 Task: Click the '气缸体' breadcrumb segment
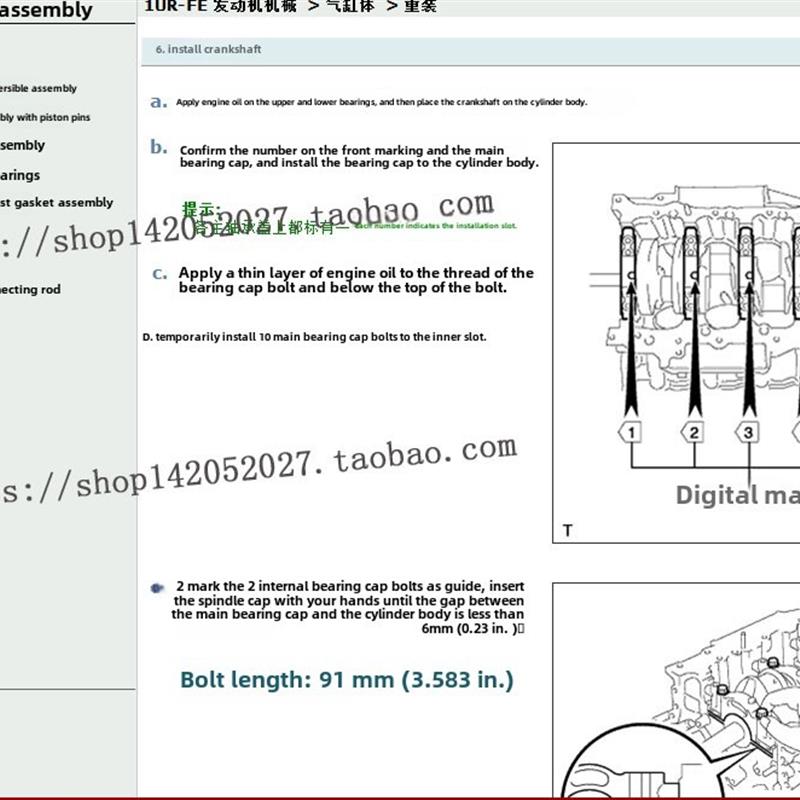click(350, 6)
